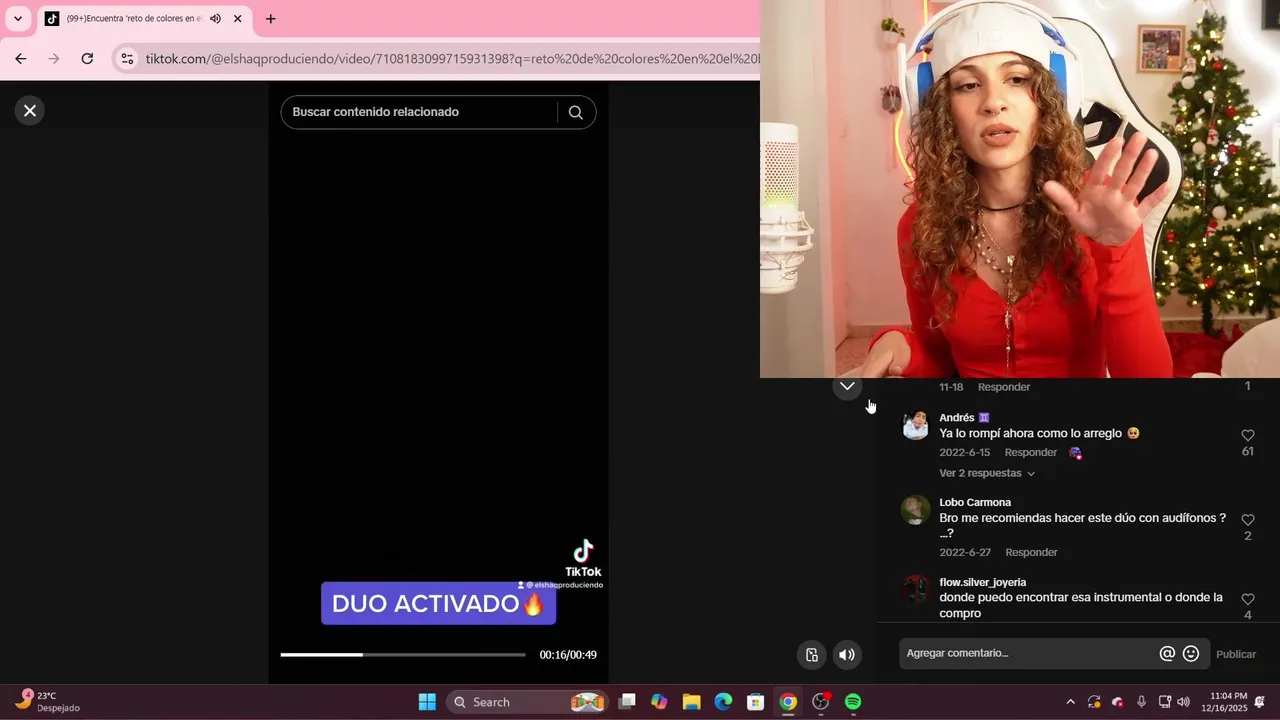Click the username Andrés
Screen dimensions: 1280x720
[x=957, y=418]
